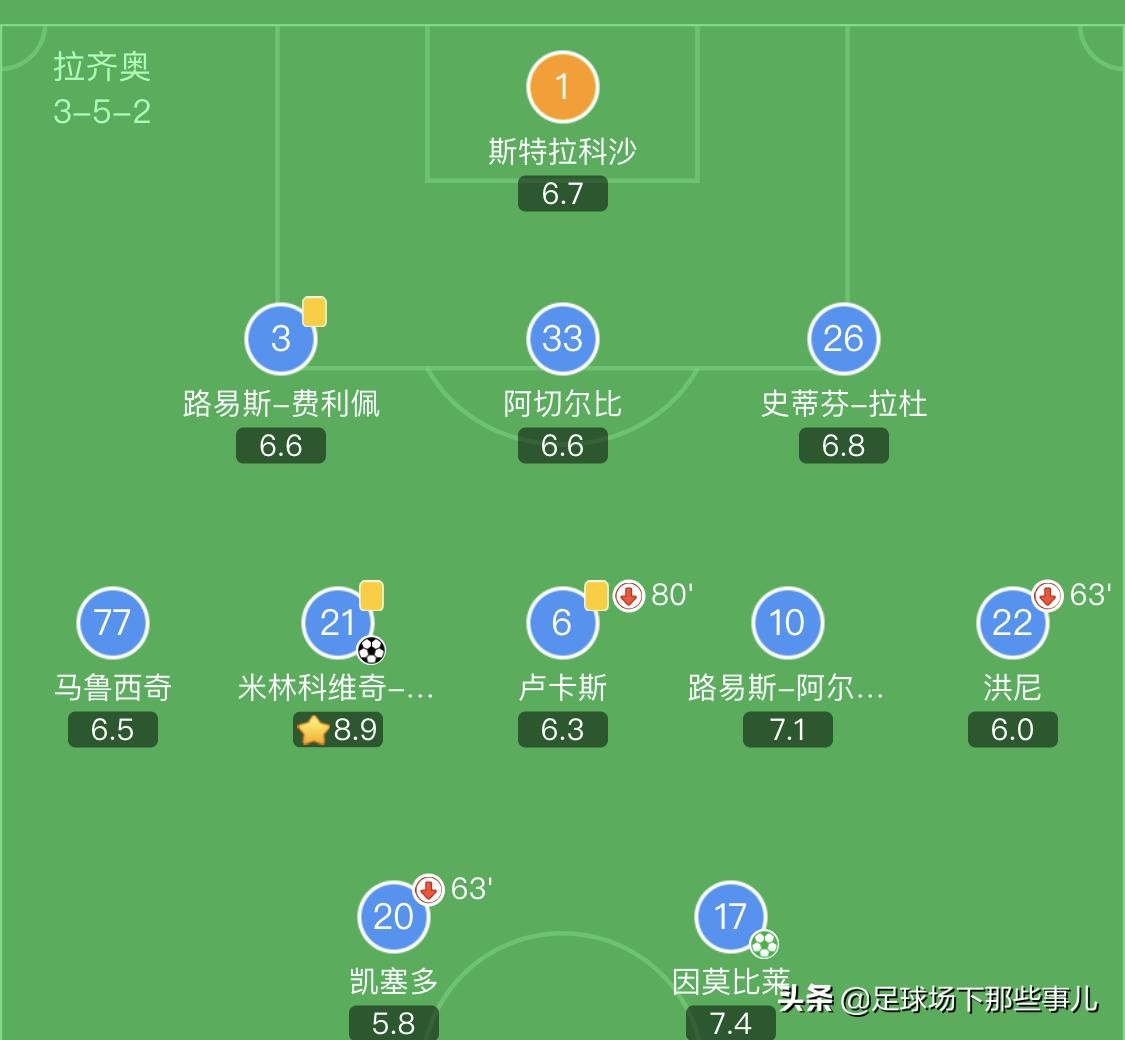
Task: Tap the 7.1 rating badge
Action: pos(787,730)
